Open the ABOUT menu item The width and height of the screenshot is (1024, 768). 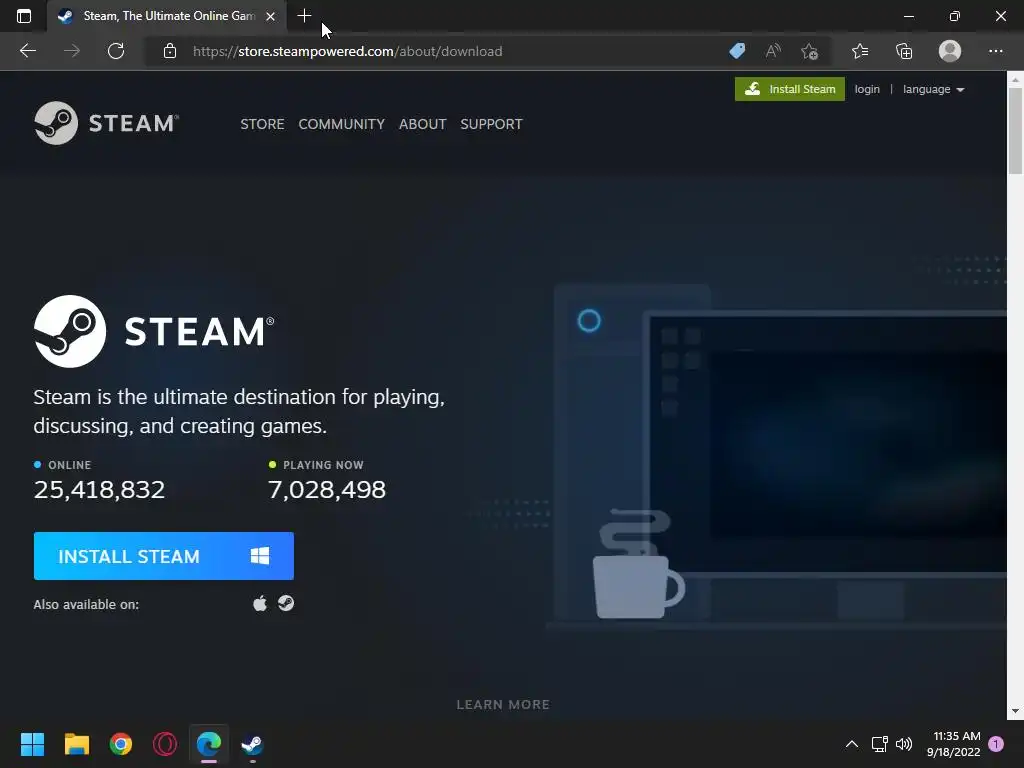click(x=423, y=124)
